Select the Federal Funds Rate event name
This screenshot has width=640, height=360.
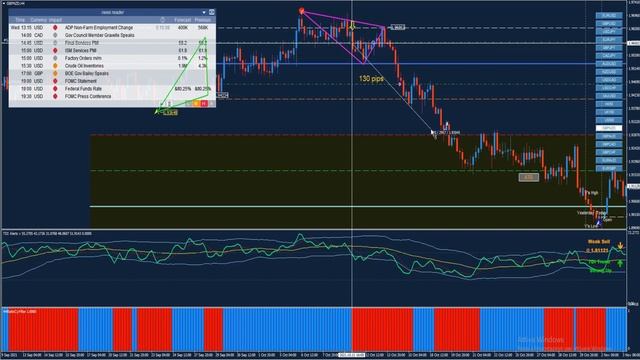[83, 89]
